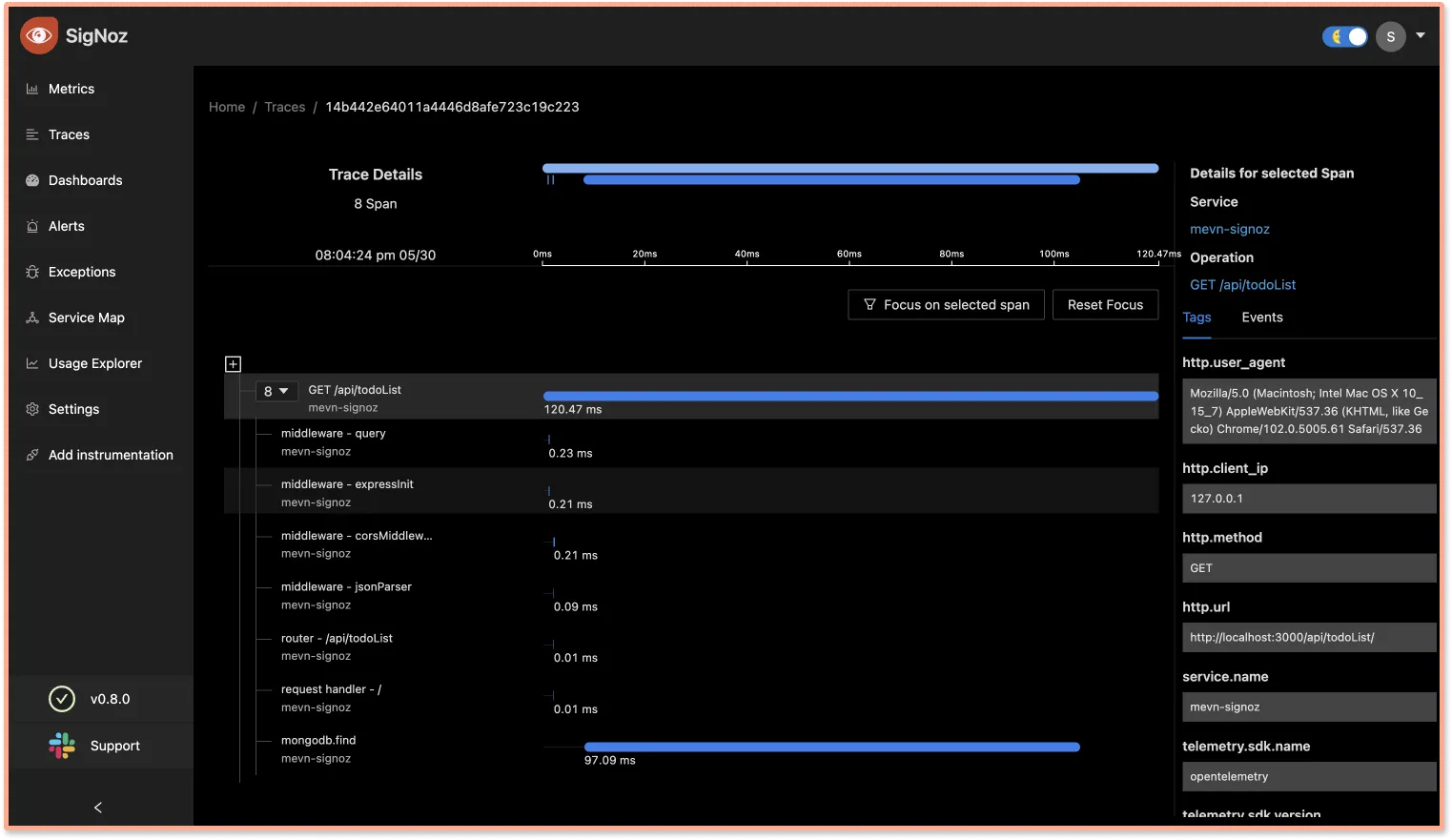Open the Support link
Image resolution: width=1452 pixels, height=840 pixels.
click(114, 746)
